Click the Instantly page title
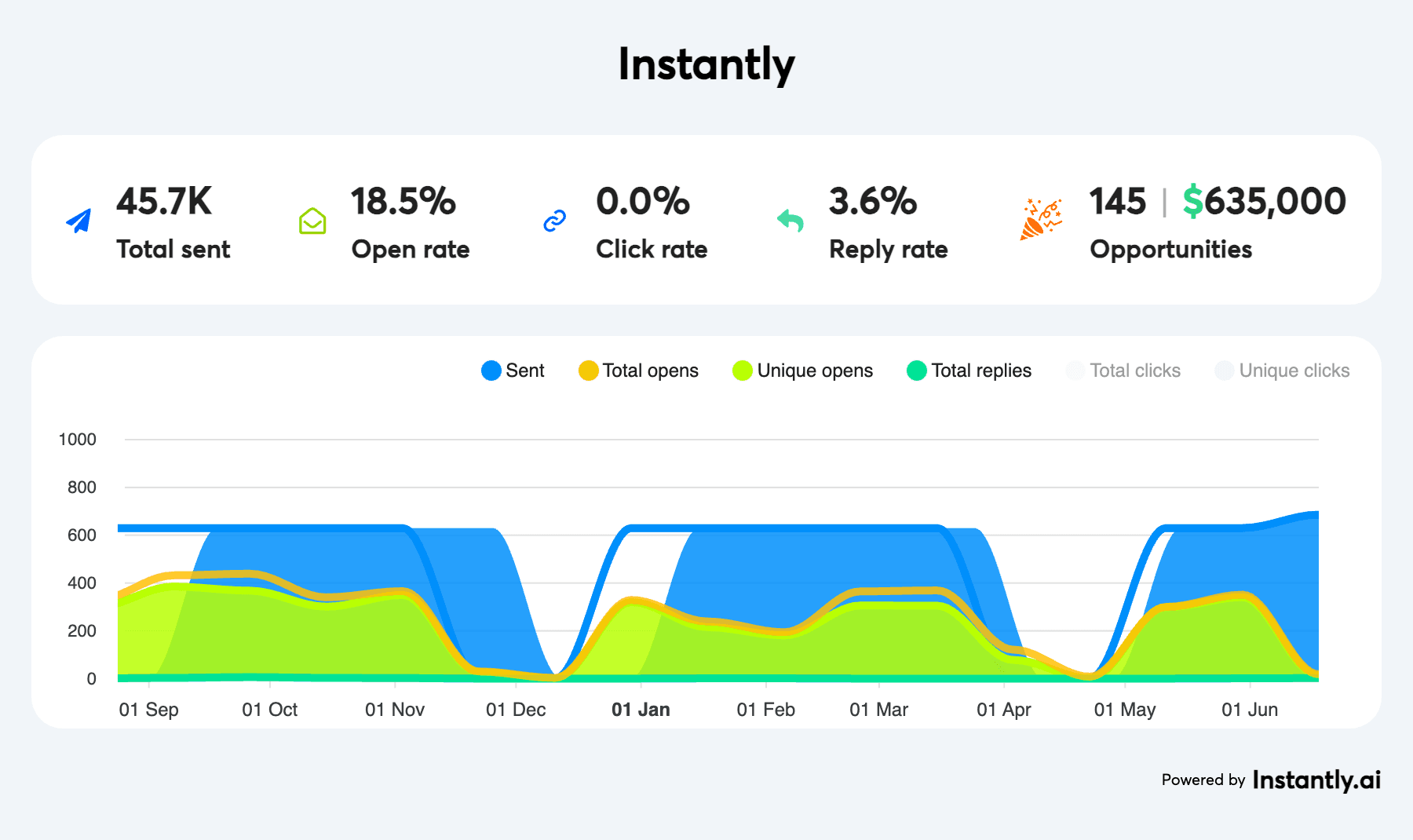Image resolution: width=1413 pixels, height=840 pixels. pos(706,64)
